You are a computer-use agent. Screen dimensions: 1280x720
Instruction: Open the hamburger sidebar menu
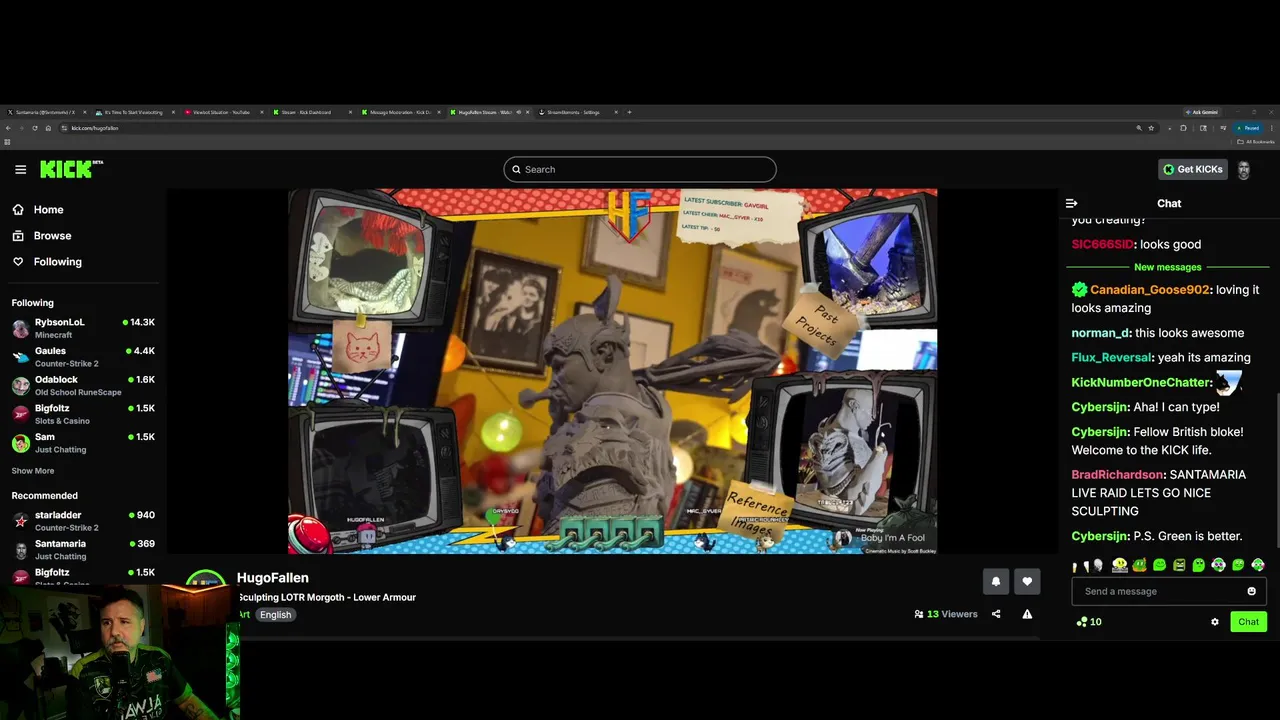20,169
